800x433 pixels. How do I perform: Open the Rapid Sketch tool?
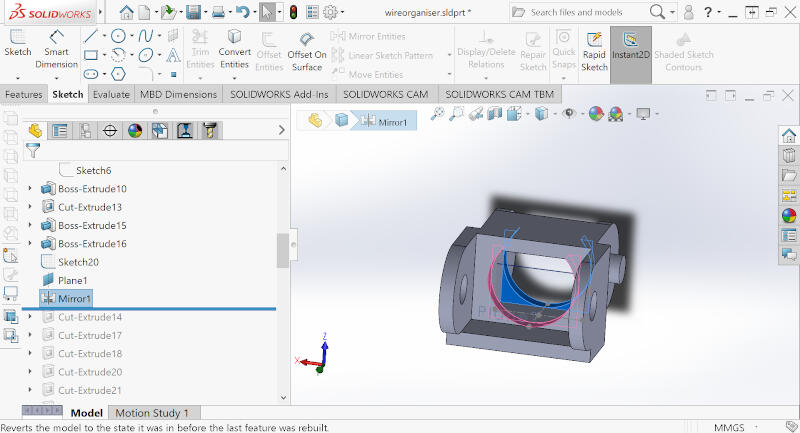coord(594,52)
